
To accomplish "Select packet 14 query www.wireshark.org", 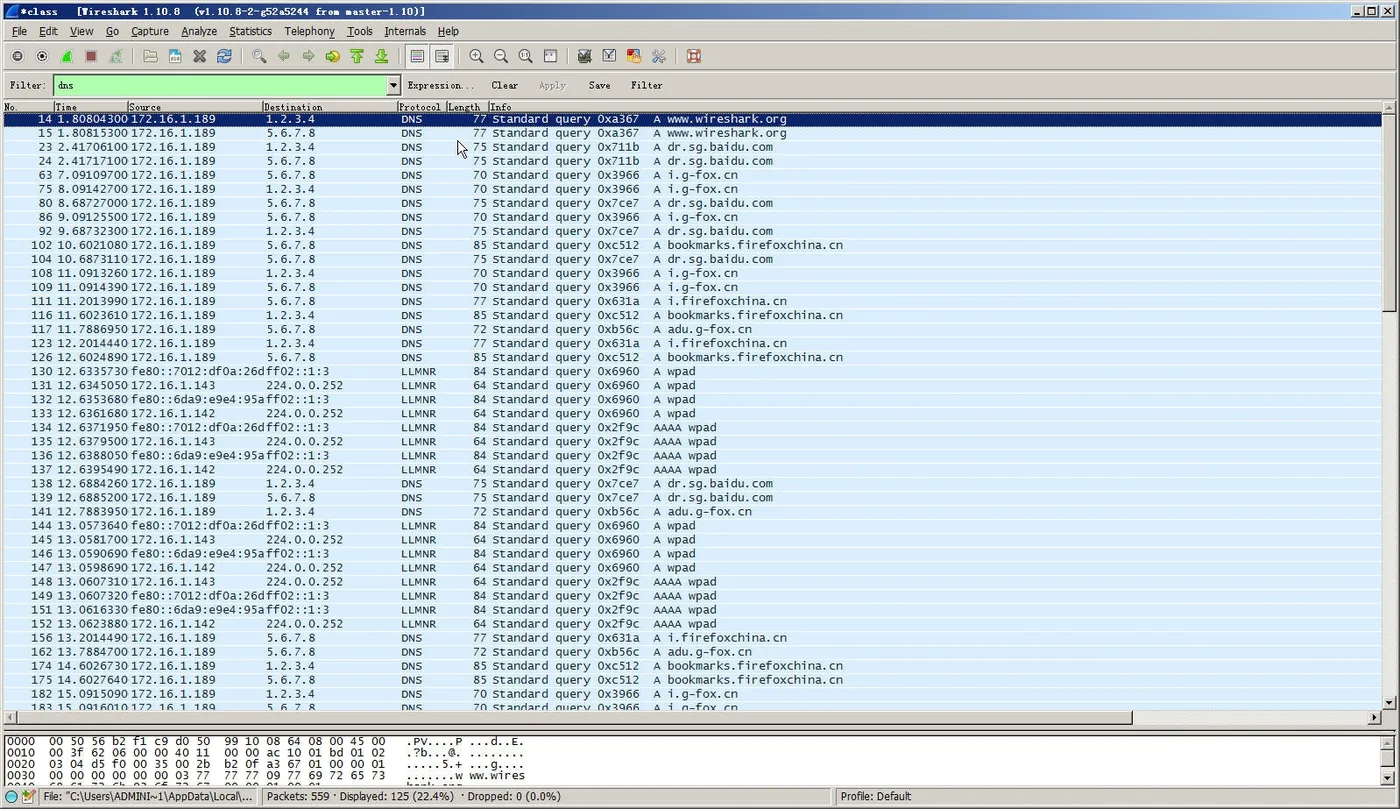I will (x=692, y=119).
